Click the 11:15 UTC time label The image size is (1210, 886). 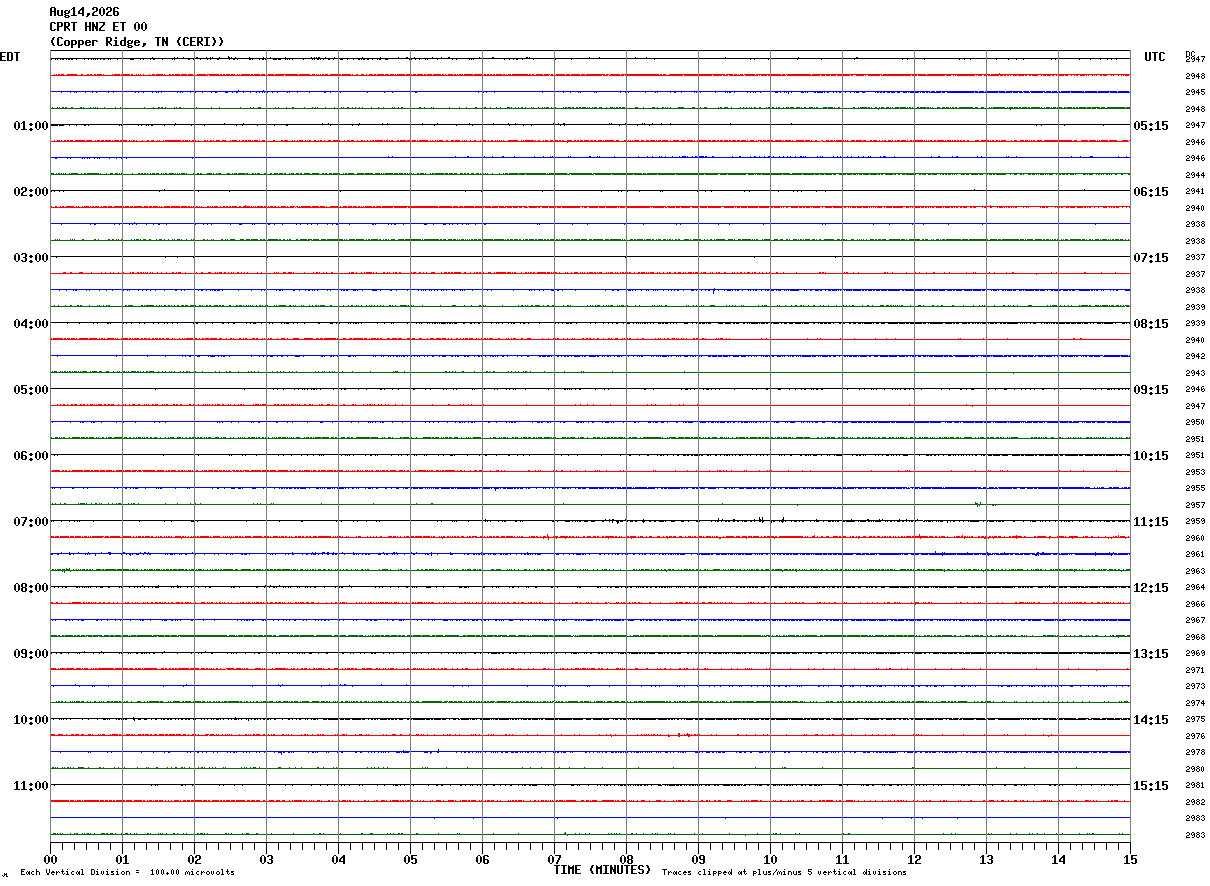pyautogui.click(x=1151, y=522)
